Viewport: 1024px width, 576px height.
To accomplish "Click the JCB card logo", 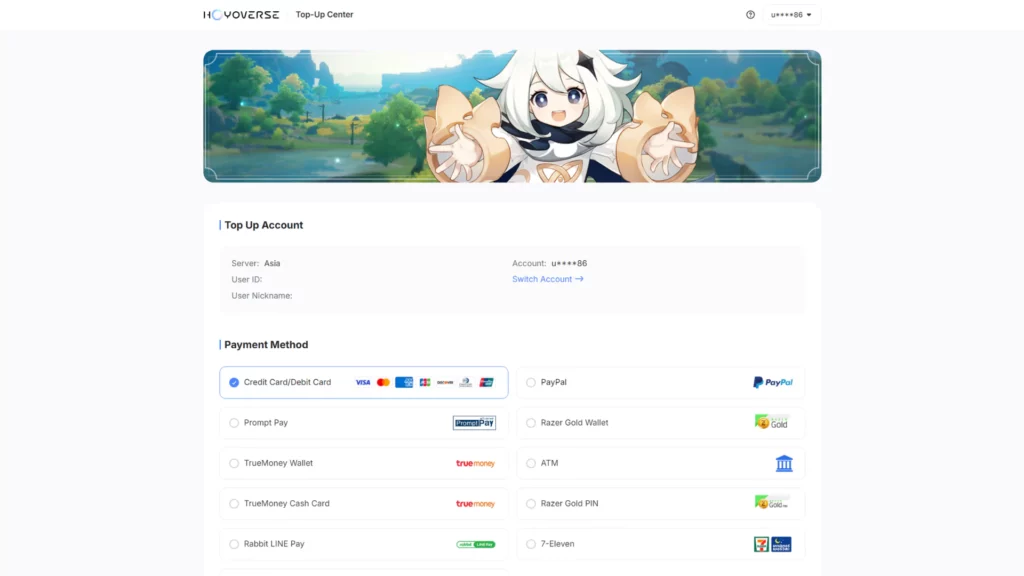I will [x=425, y=383].
